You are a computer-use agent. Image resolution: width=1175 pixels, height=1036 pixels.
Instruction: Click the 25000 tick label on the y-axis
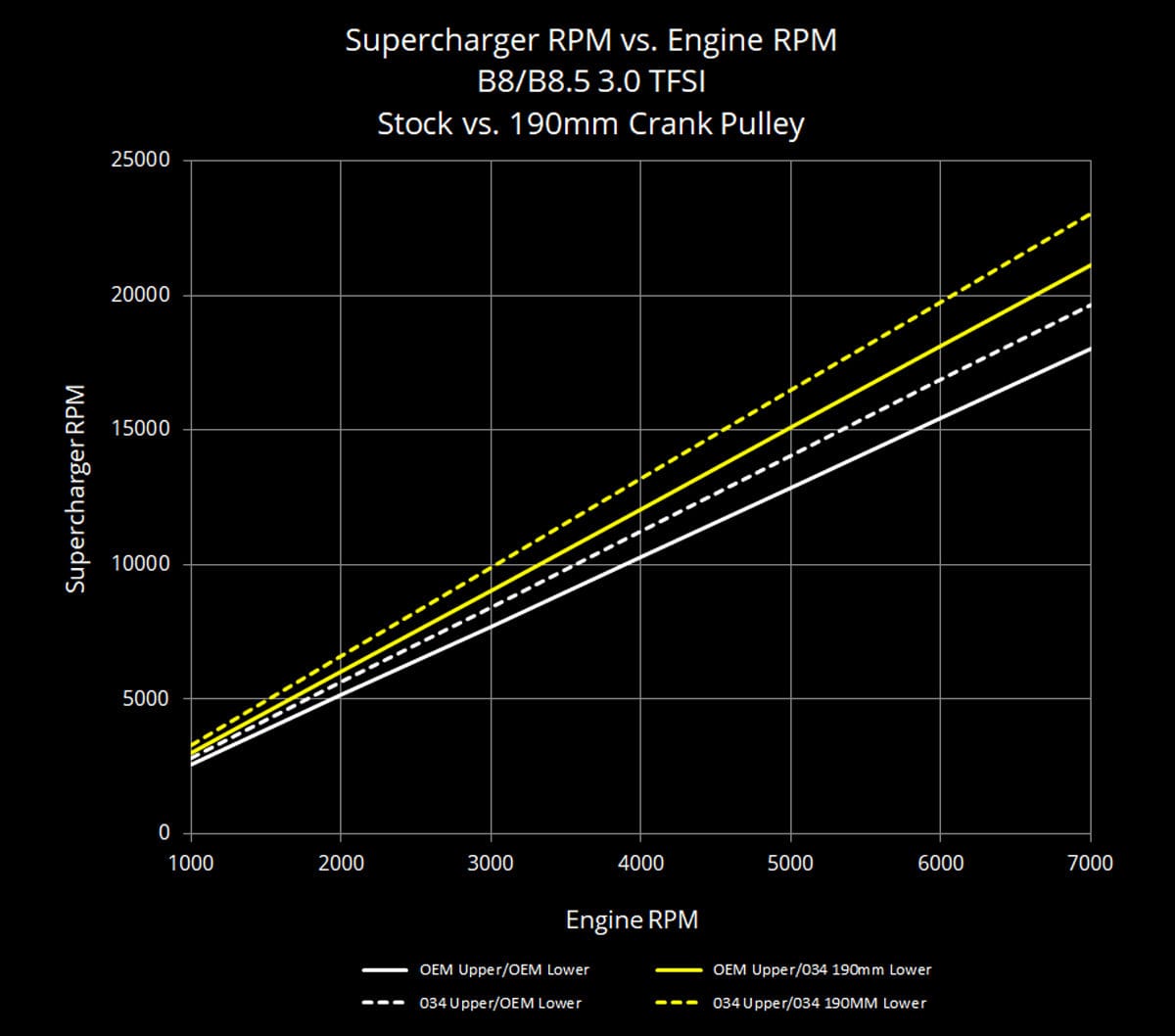tap(141, 161)
